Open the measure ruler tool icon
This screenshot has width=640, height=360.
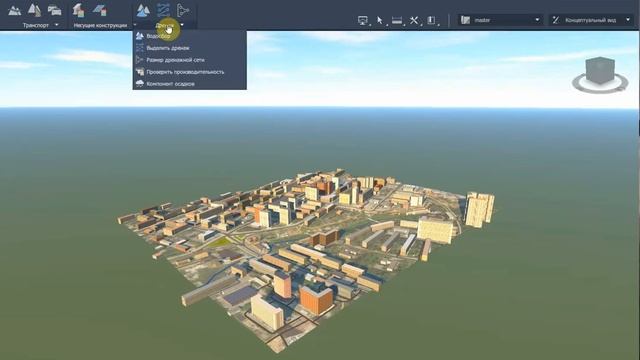point(397,20)
